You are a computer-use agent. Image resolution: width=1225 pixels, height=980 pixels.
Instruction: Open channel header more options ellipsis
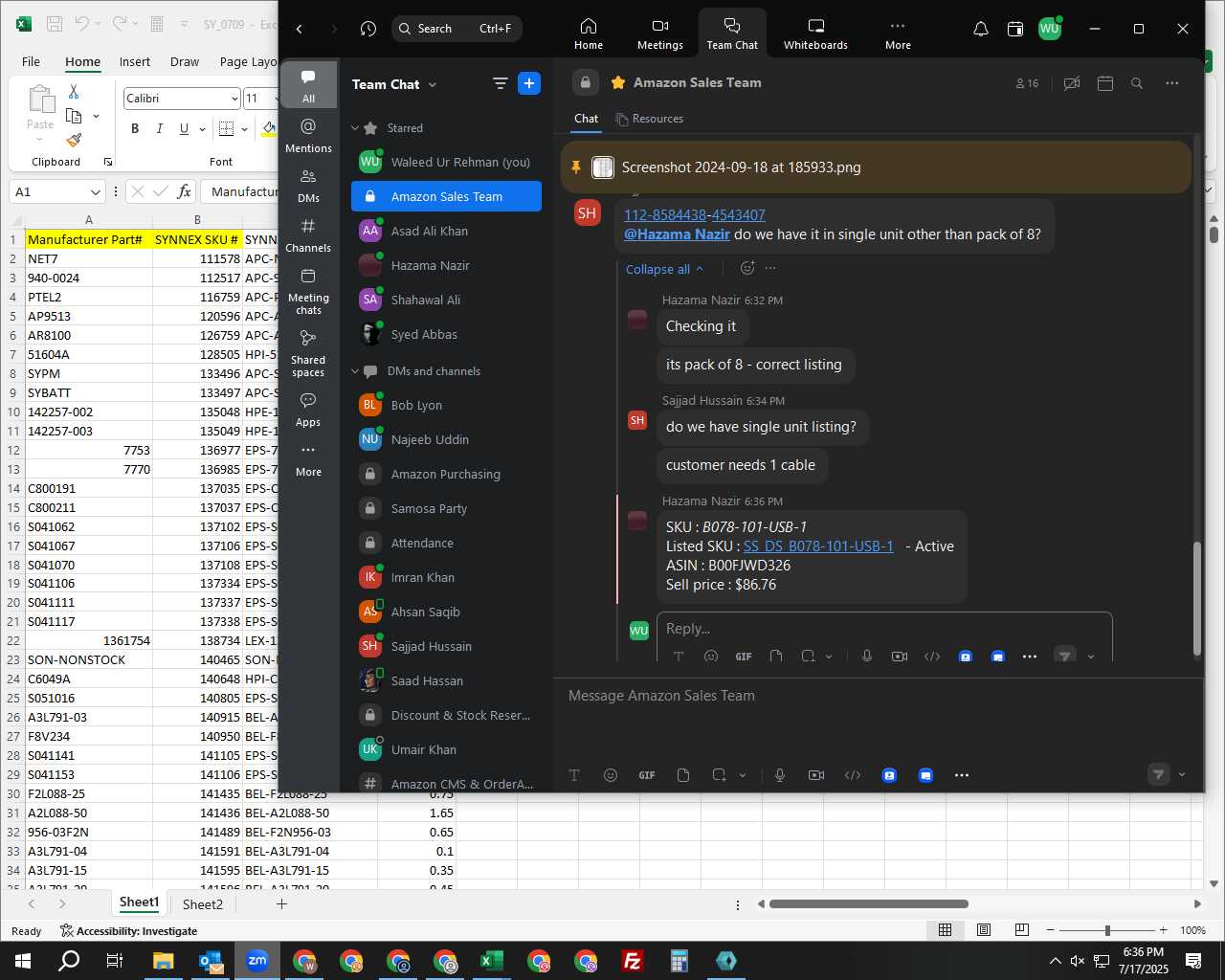pyautogui.click(x=1172, y=83)
